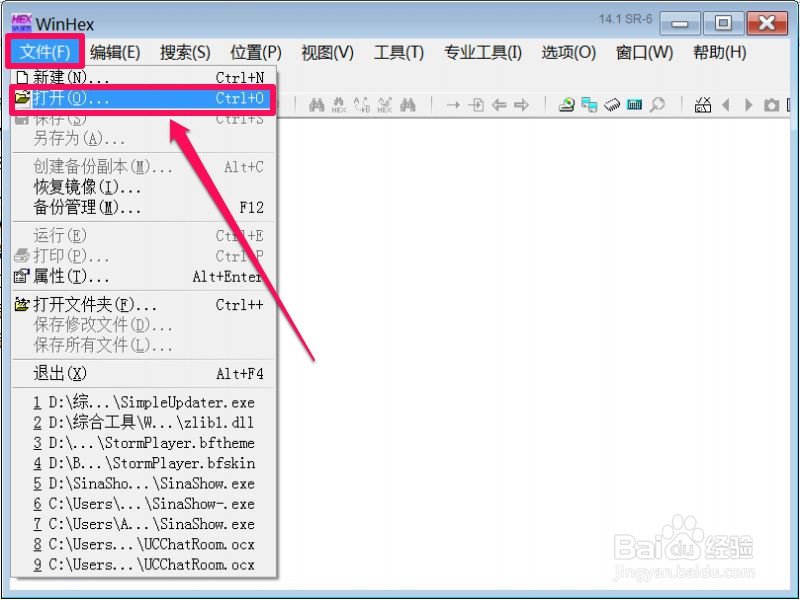
Task: Open the 搜索(S) menu
Action: (x=185, y=52)
